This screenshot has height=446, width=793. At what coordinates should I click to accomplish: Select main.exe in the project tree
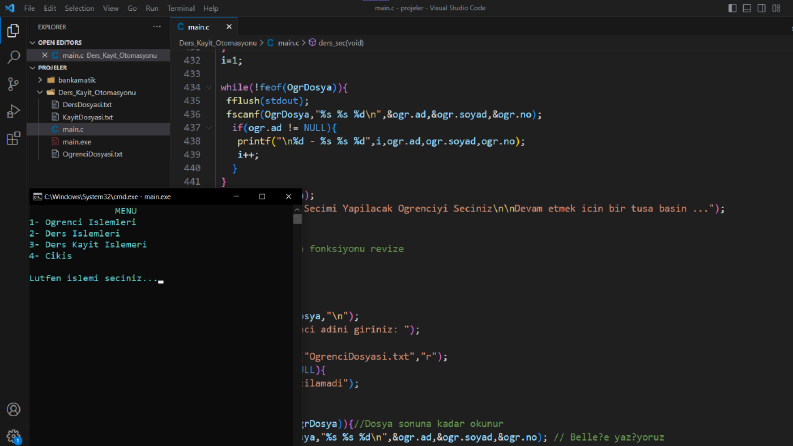[x=77, y=142]
